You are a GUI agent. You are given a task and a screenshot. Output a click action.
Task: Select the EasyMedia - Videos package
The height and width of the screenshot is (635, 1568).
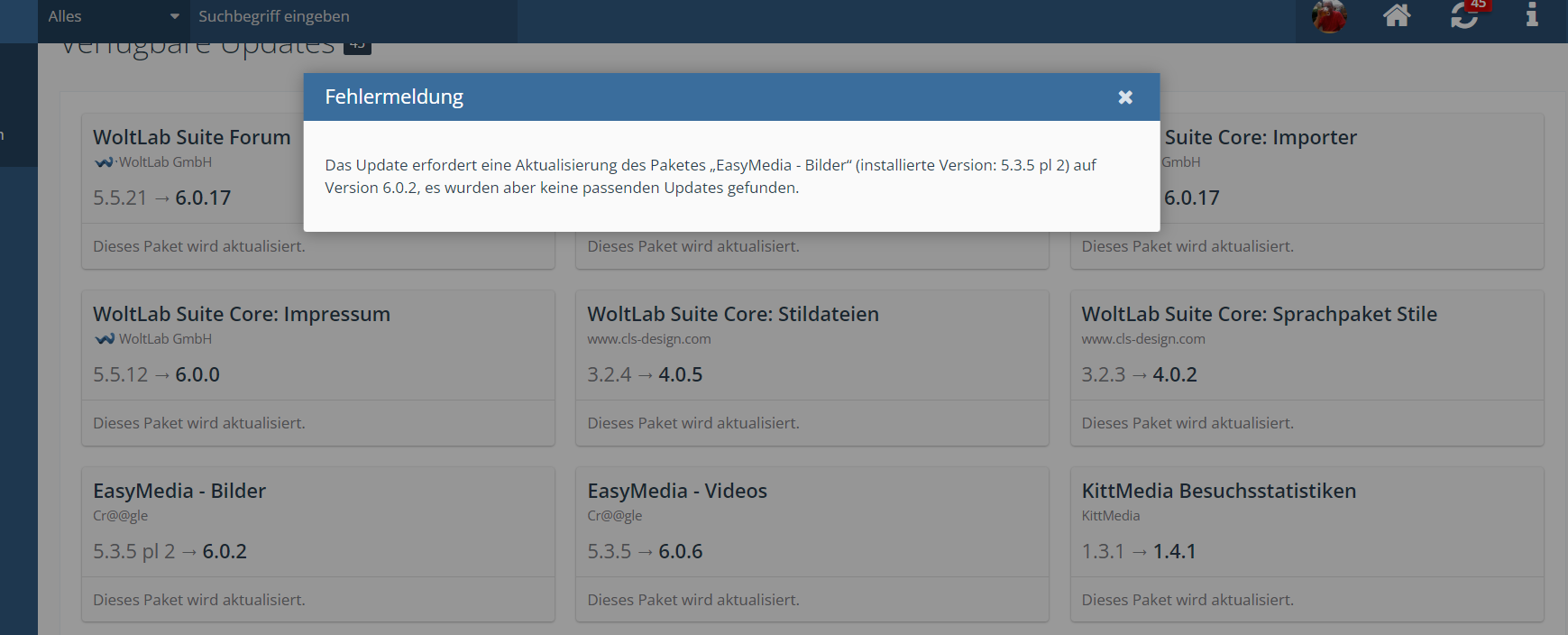pyautogui.click(x=676, y=491)
